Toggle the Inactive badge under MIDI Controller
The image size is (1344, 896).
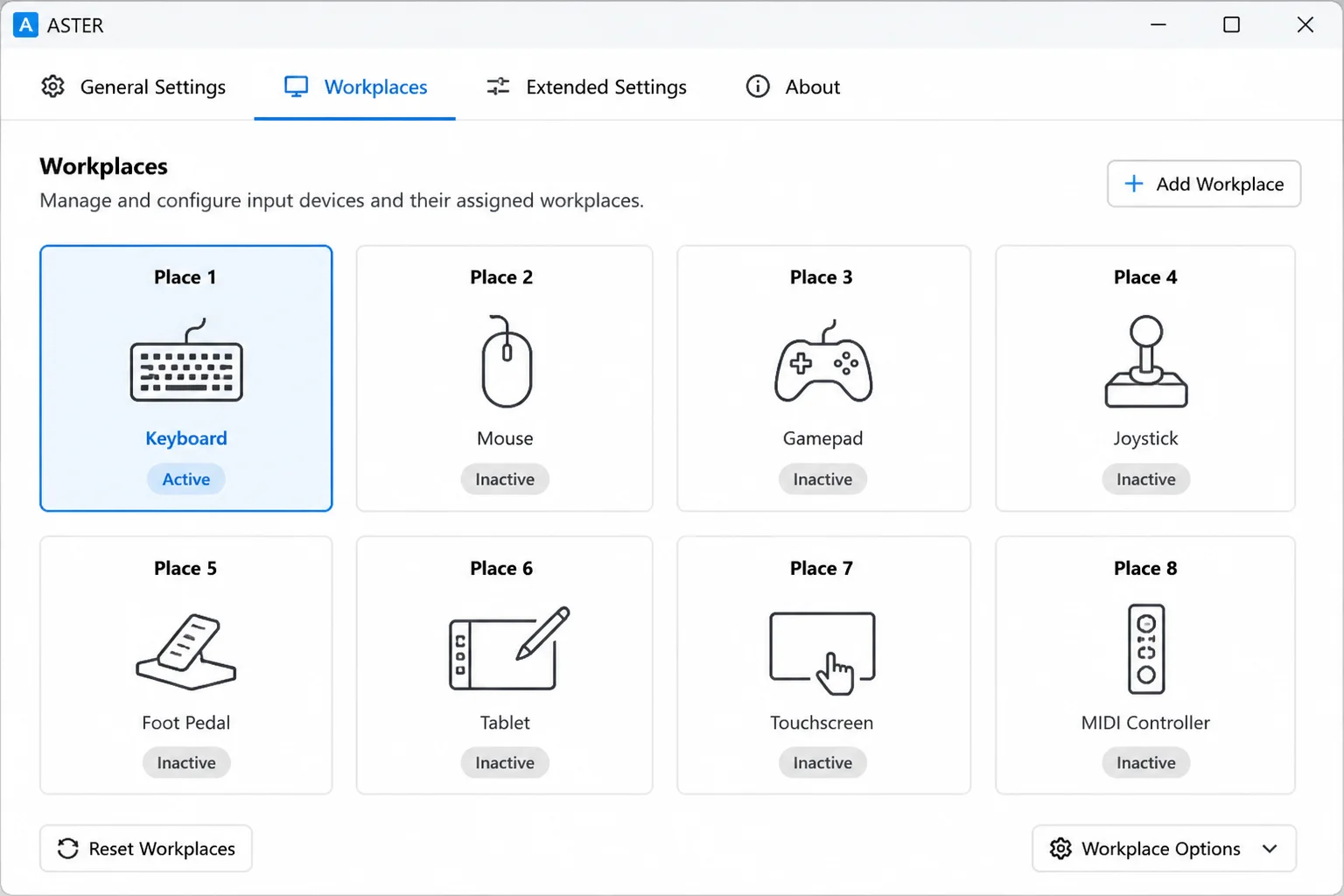pos(1146,763)
